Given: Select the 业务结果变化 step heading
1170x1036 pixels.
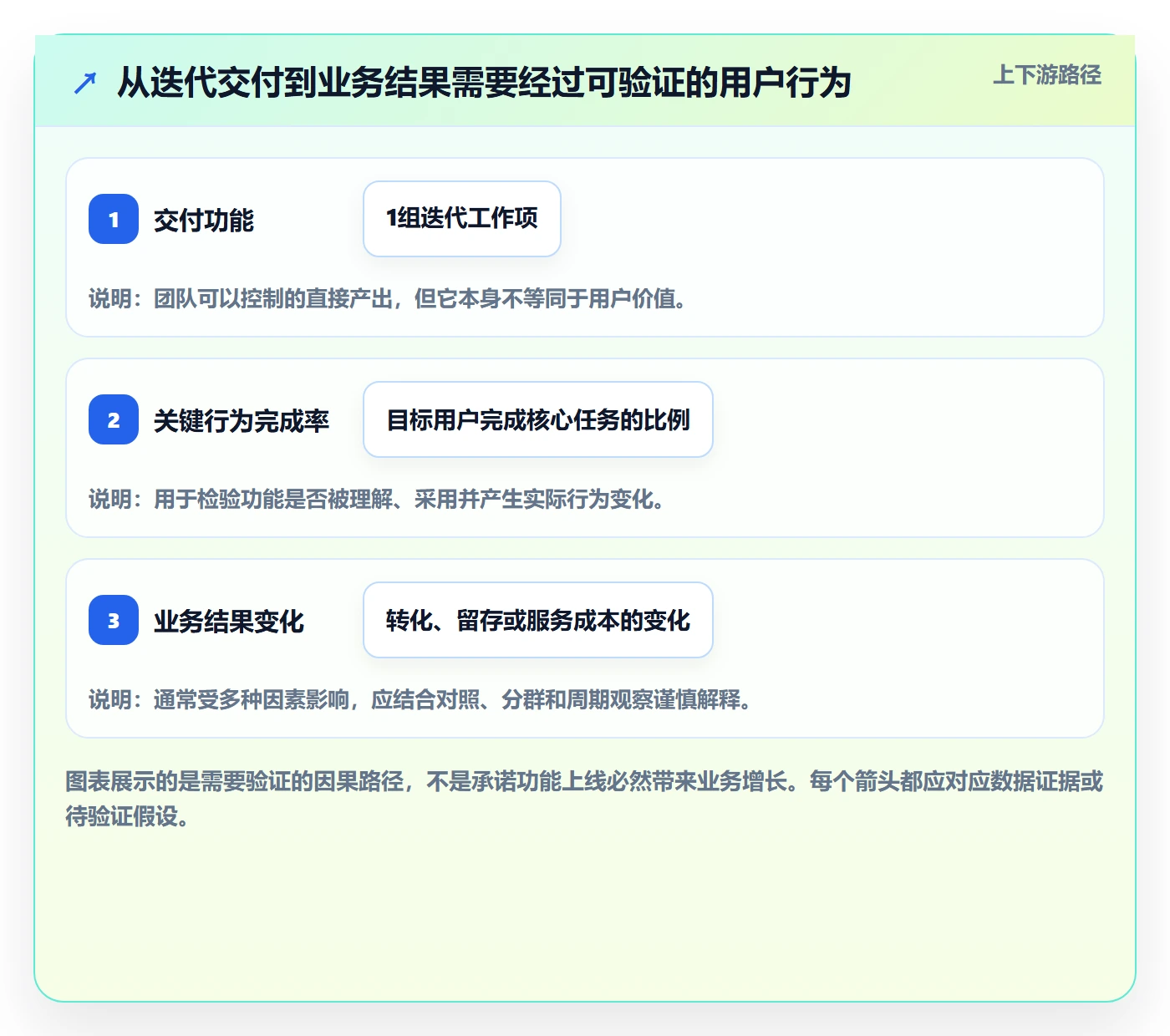Looking at the screenshot, I should click(229, 621).
